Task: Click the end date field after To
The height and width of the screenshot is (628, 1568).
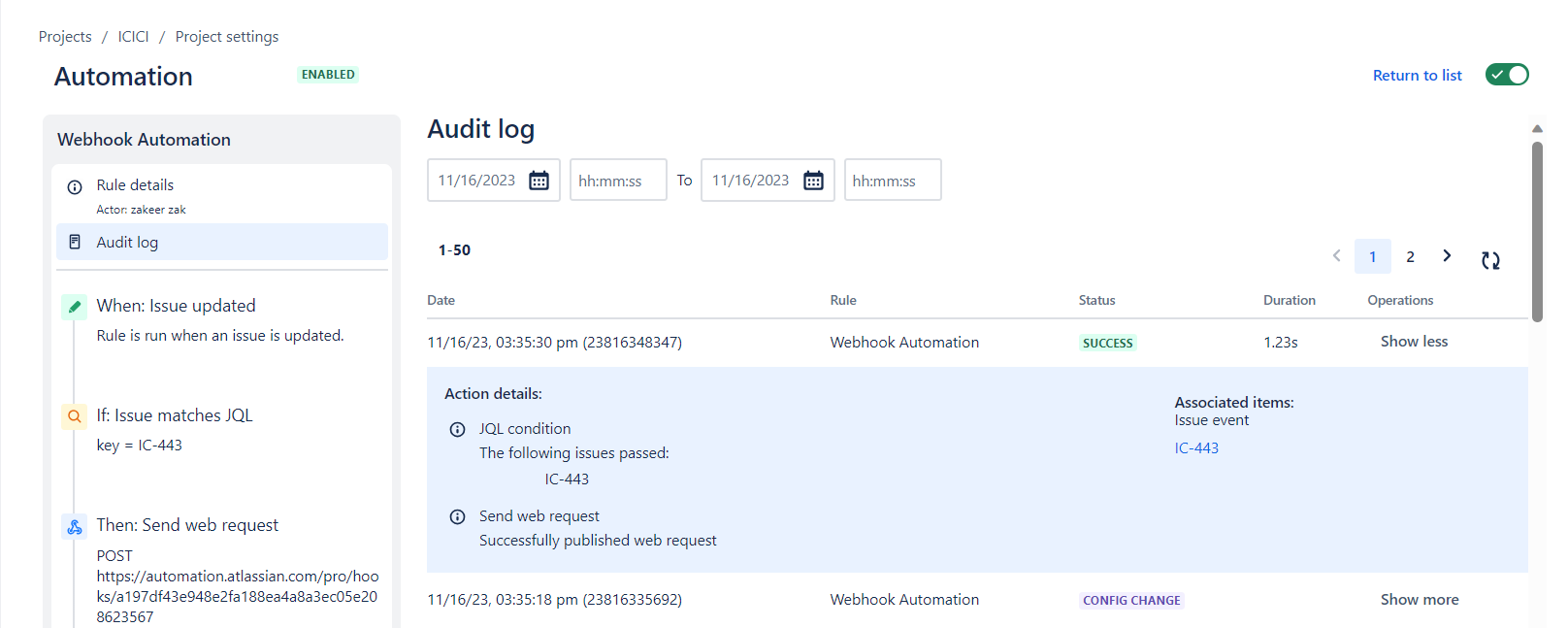Action: tap(768, 181)
